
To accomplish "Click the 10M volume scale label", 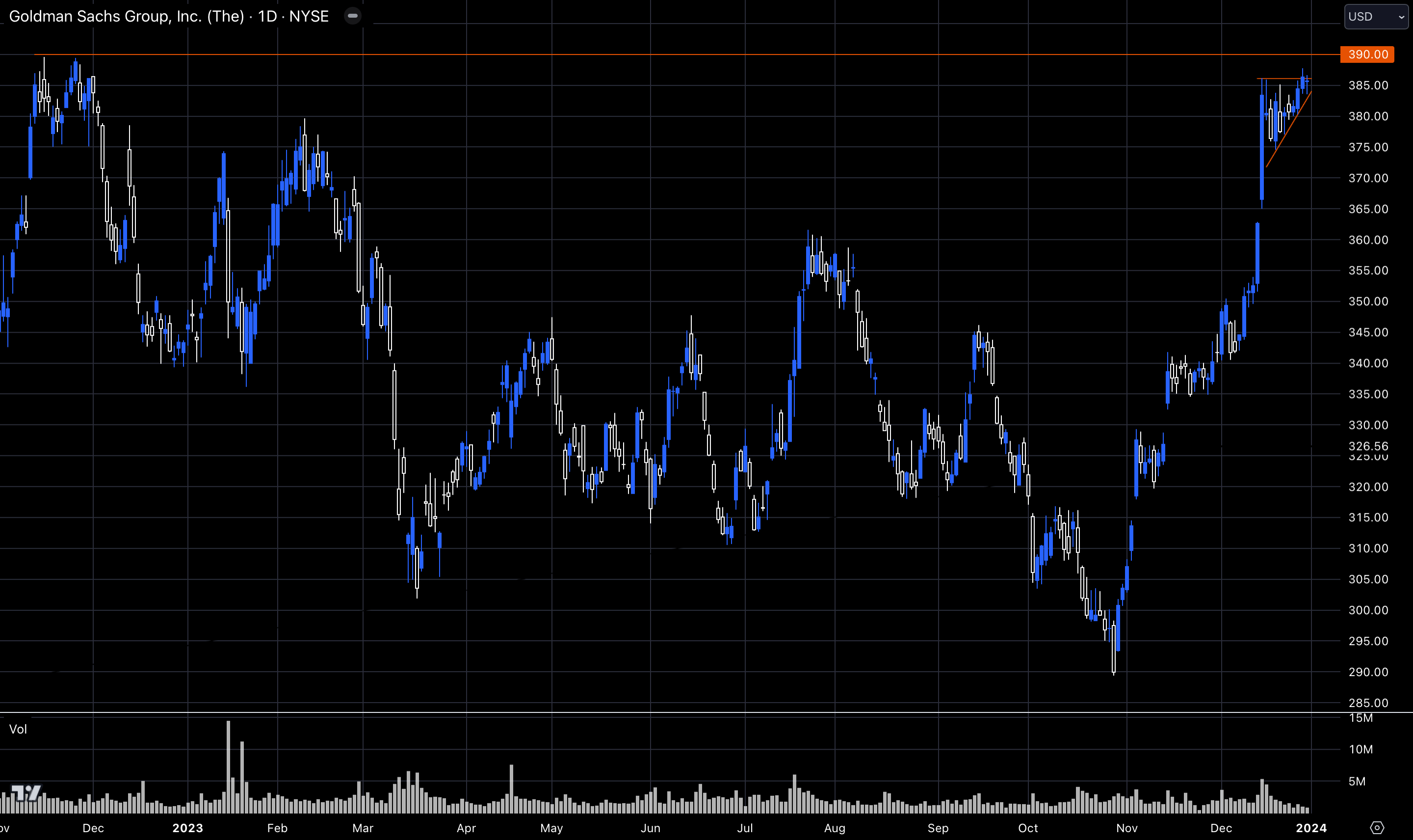I will pos(1361,749).
